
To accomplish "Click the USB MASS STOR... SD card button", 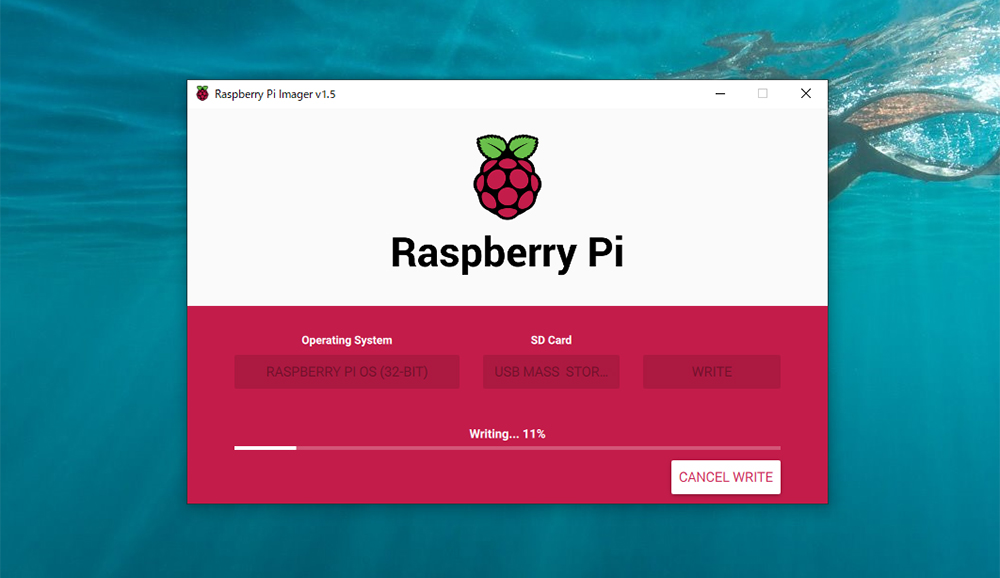I will point(551,372).
